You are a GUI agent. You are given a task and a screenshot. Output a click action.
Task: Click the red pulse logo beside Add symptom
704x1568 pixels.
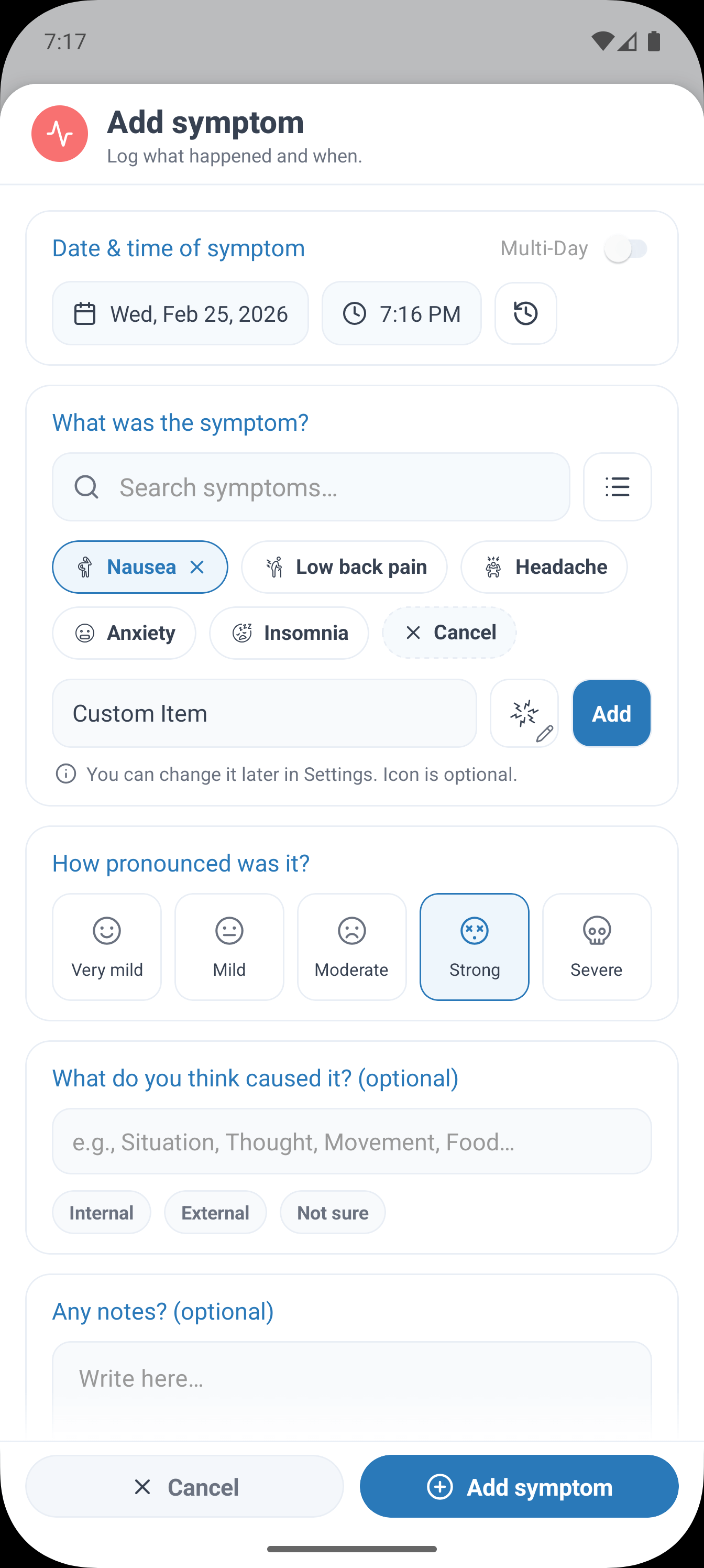(59, 134)
